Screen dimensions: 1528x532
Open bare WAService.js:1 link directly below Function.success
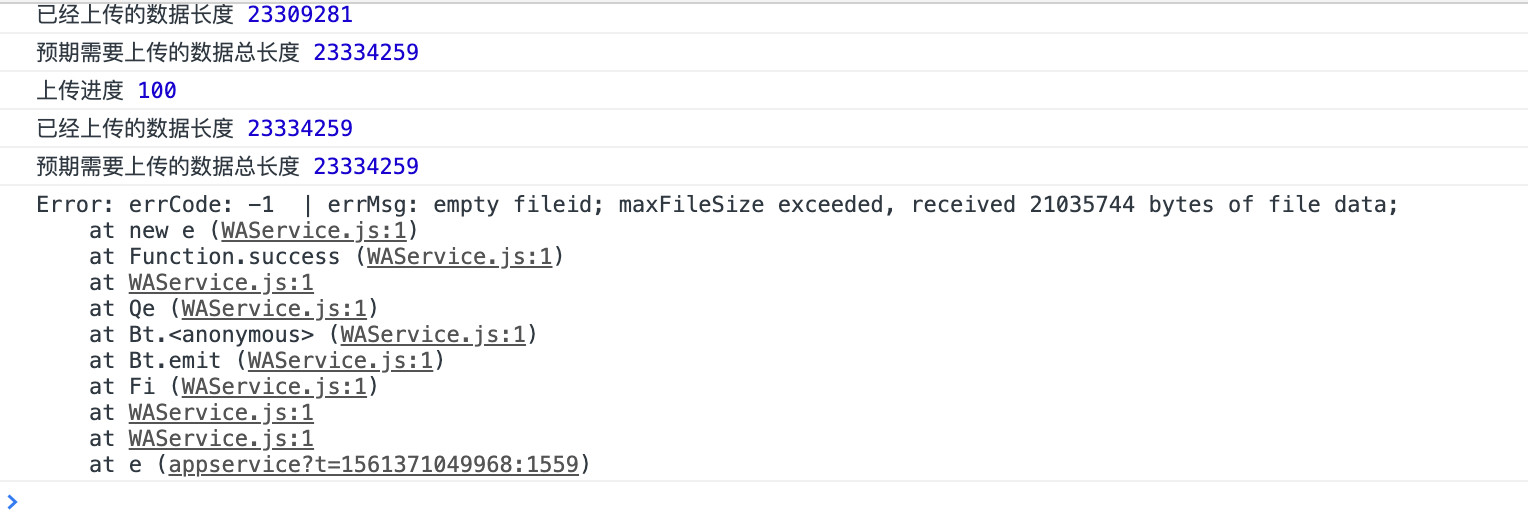[x=221, y=283]
